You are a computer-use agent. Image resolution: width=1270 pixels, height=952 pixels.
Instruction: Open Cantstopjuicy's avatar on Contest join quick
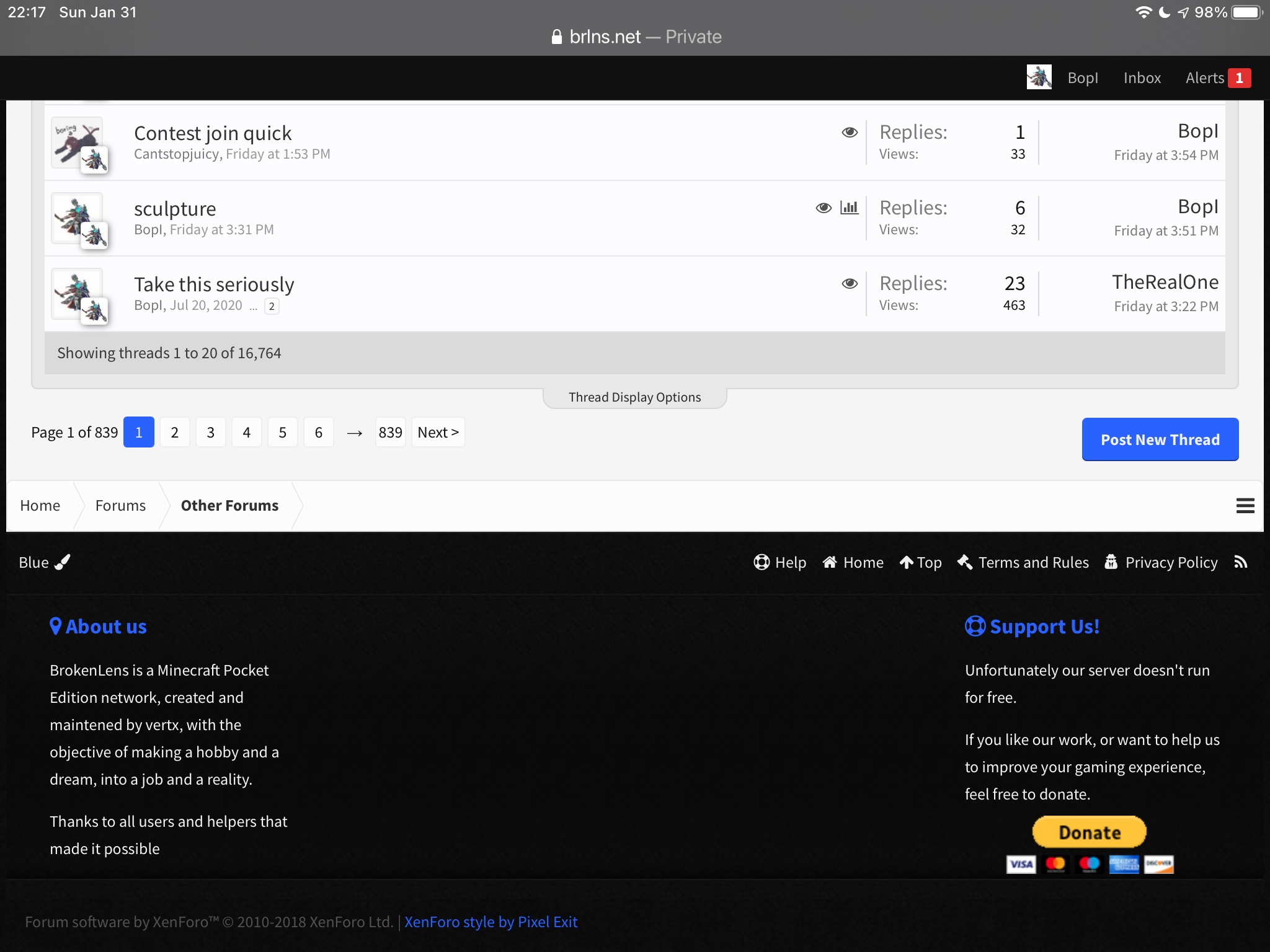click(76, 142)
